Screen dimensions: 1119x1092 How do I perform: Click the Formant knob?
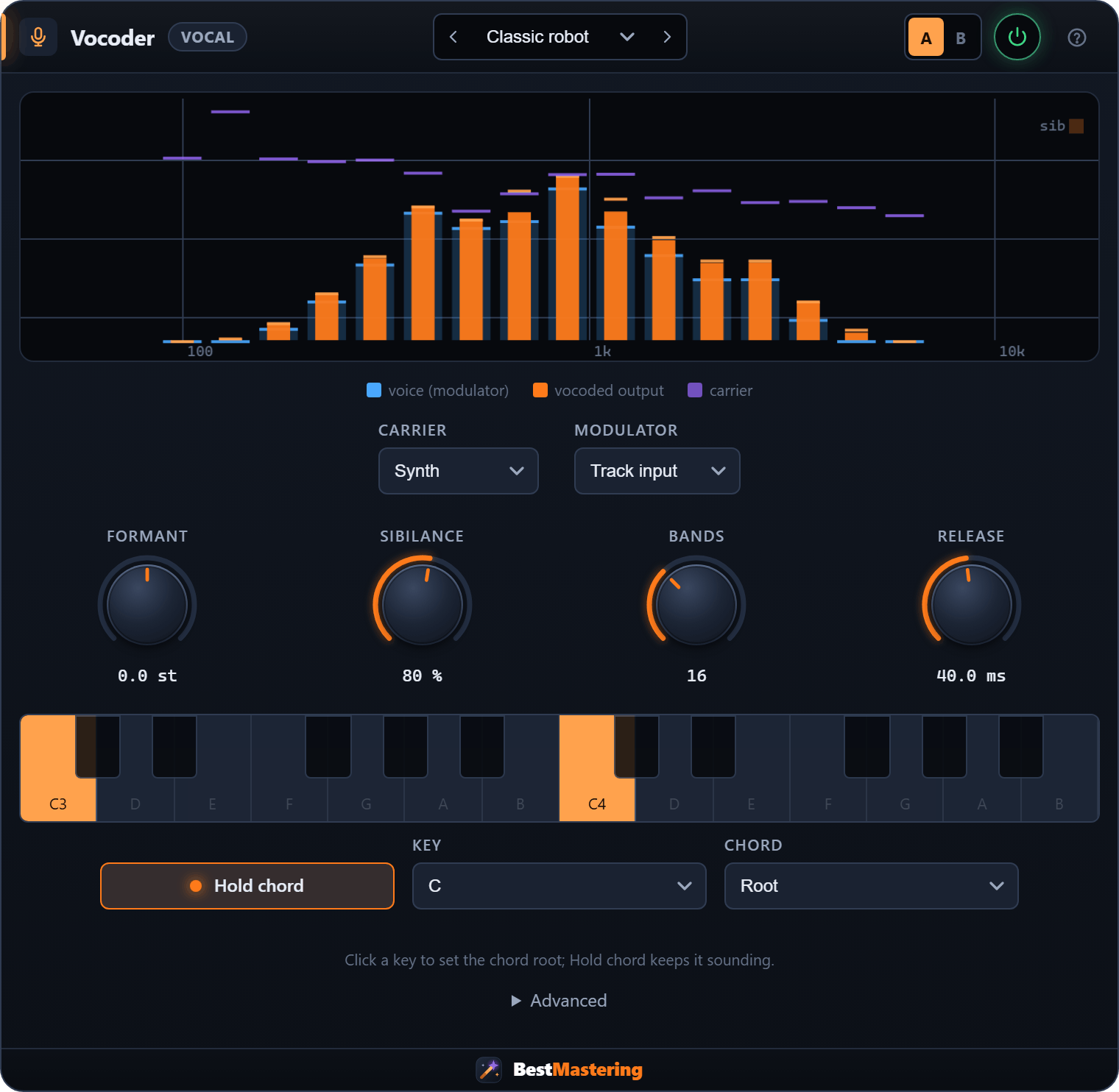click(147, 605)
